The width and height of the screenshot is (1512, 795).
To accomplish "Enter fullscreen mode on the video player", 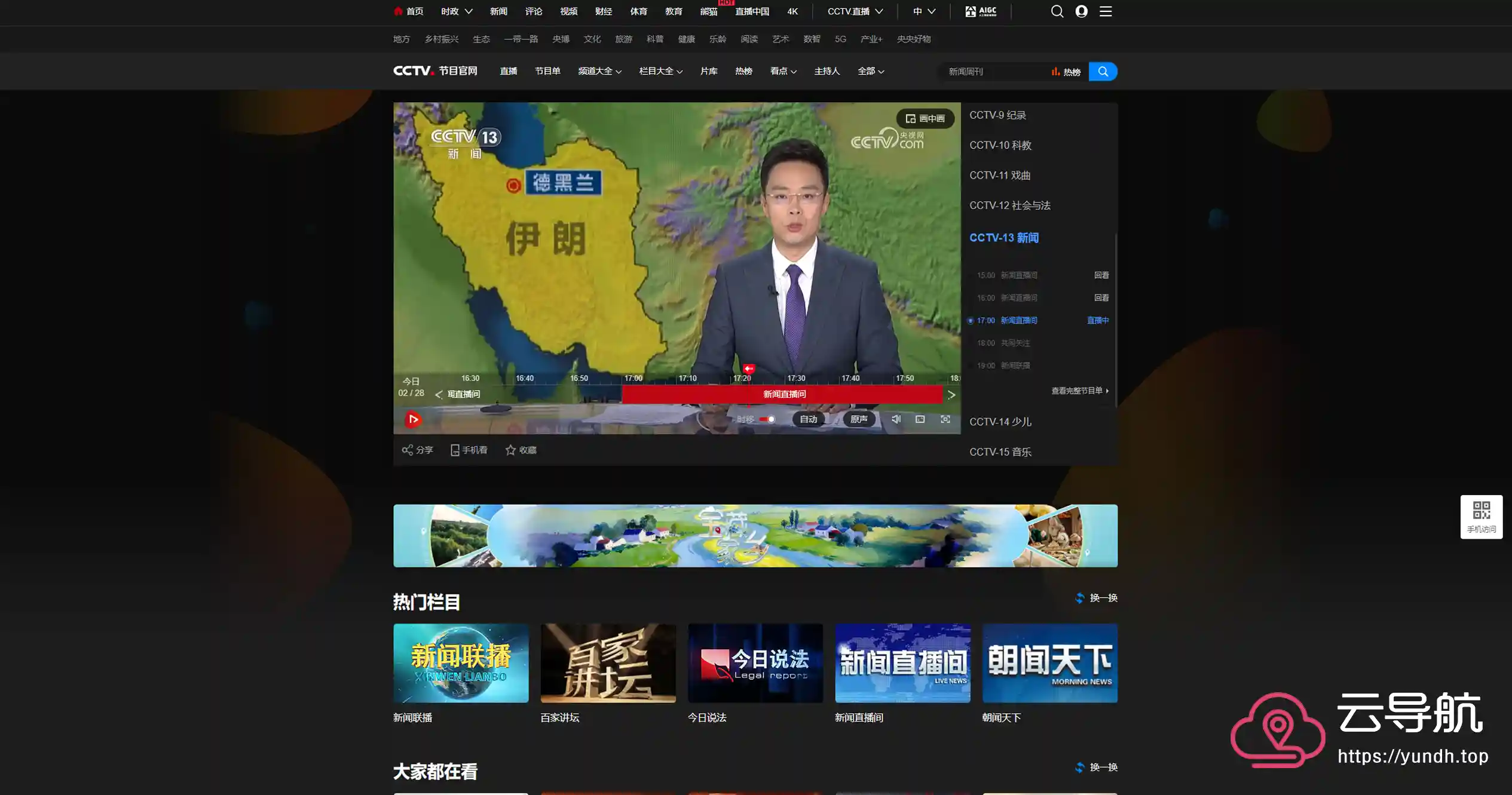I will tap(945, 419).
